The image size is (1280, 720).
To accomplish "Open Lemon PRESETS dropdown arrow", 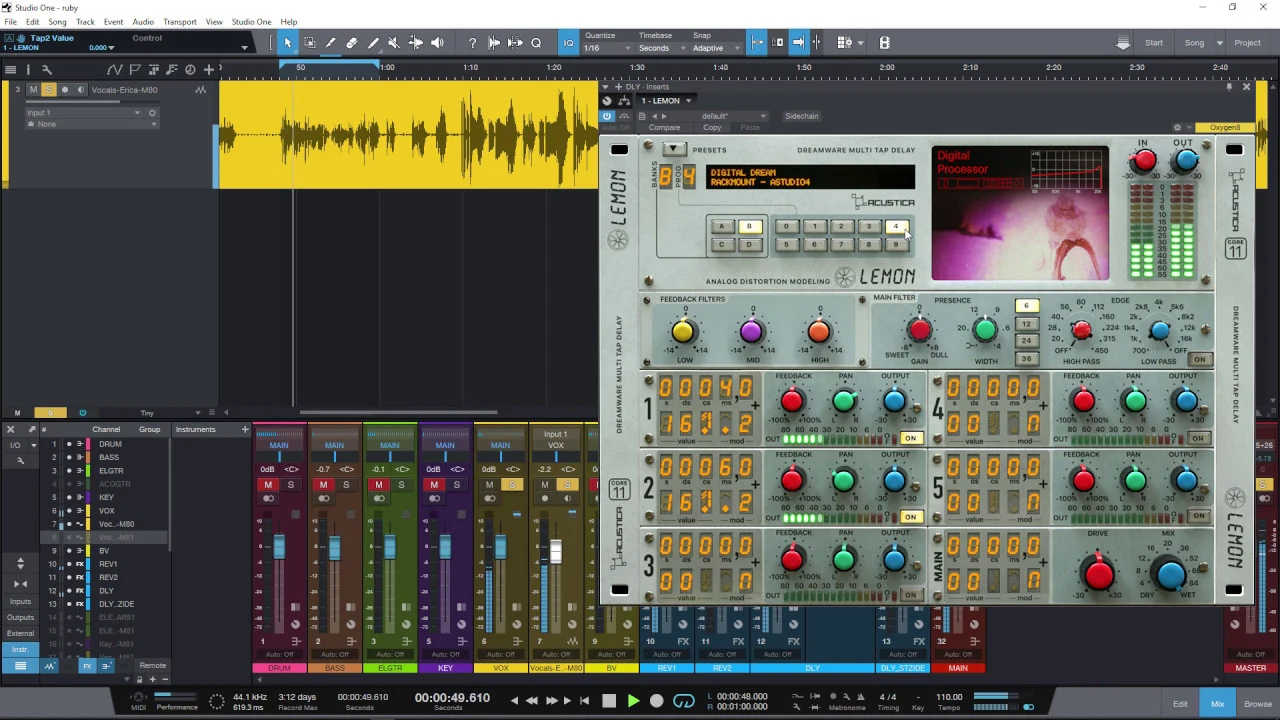I will coord(673,150).
